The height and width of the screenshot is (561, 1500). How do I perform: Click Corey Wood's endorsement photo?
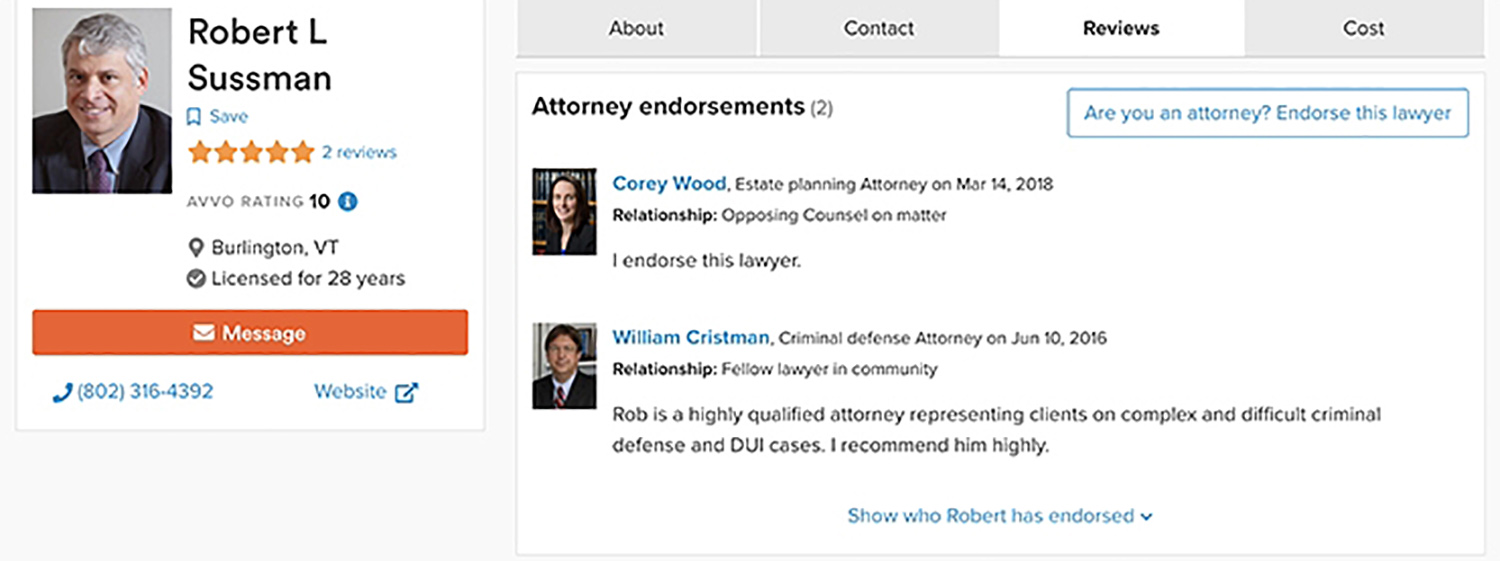coord(564,211)
